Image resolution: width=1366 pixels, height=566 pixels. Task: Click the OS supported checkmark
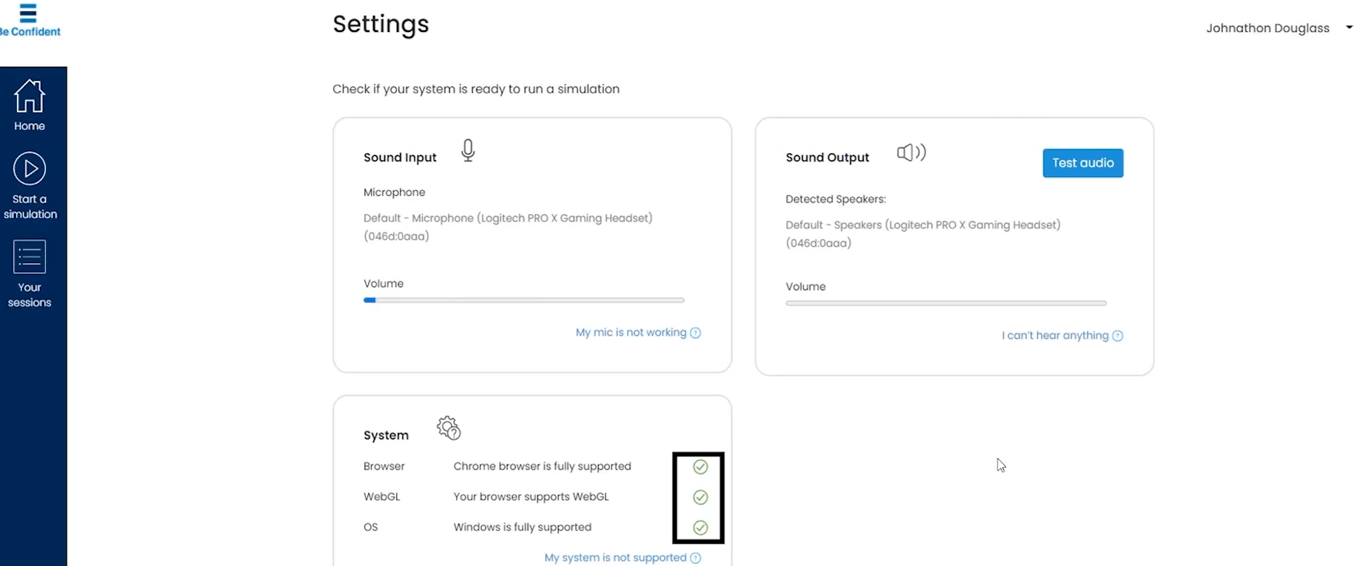coord(700,527)
